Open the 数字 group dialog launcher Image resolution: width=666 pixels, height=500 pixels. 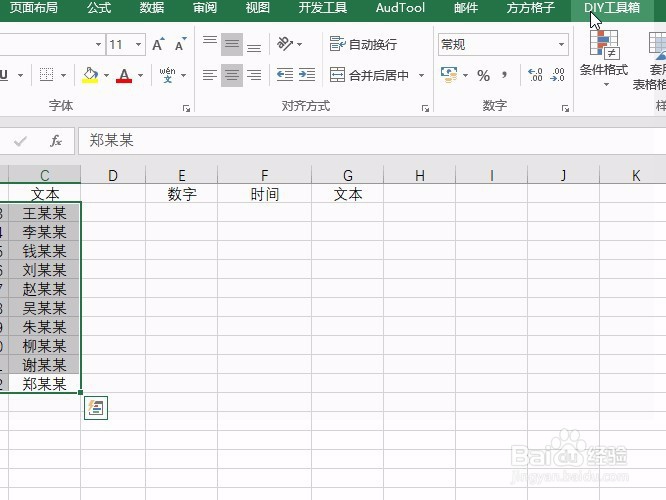(565, 108)
